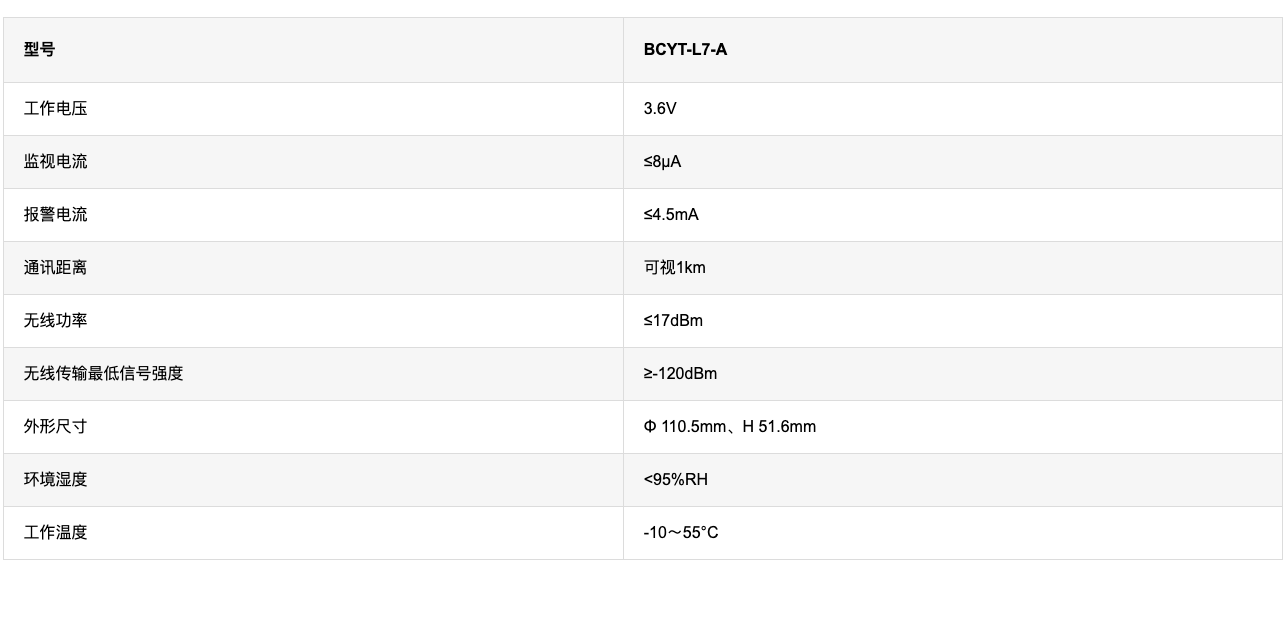The image size is (1288, 617).
Task: Click the 外形尺寸 row label
Action: pos(56,426)
